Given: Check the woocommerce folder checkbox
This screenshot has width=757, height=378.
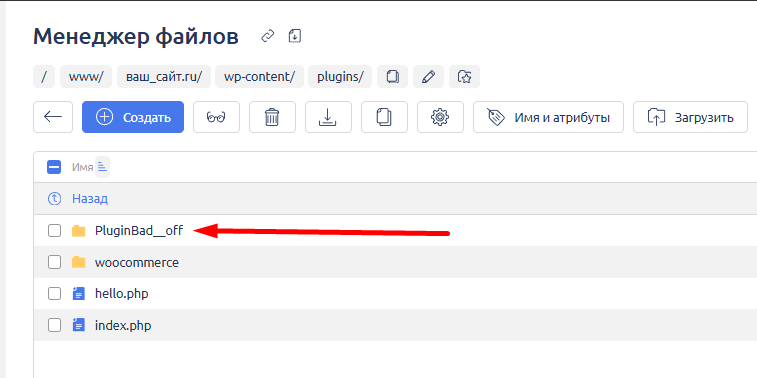Looking at the screenshot, I should click(x=55, y=263).
